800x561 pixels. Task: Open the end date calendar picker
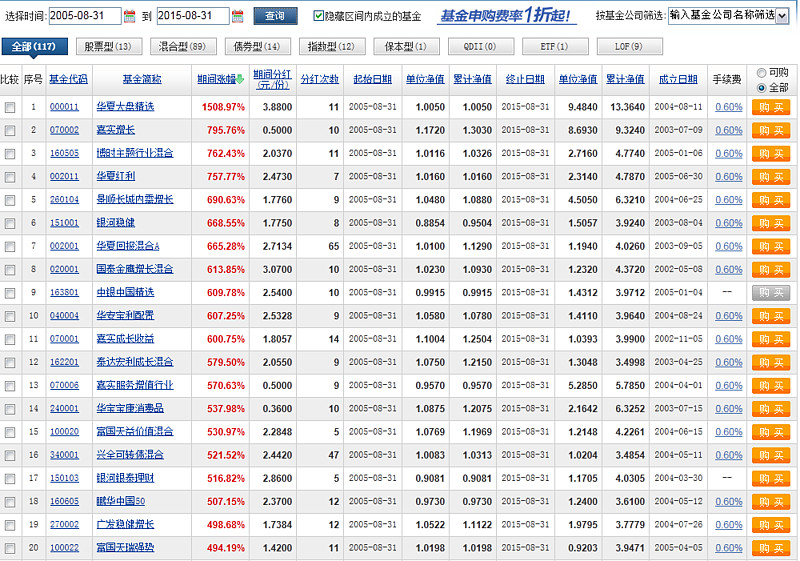pos(237,16)
